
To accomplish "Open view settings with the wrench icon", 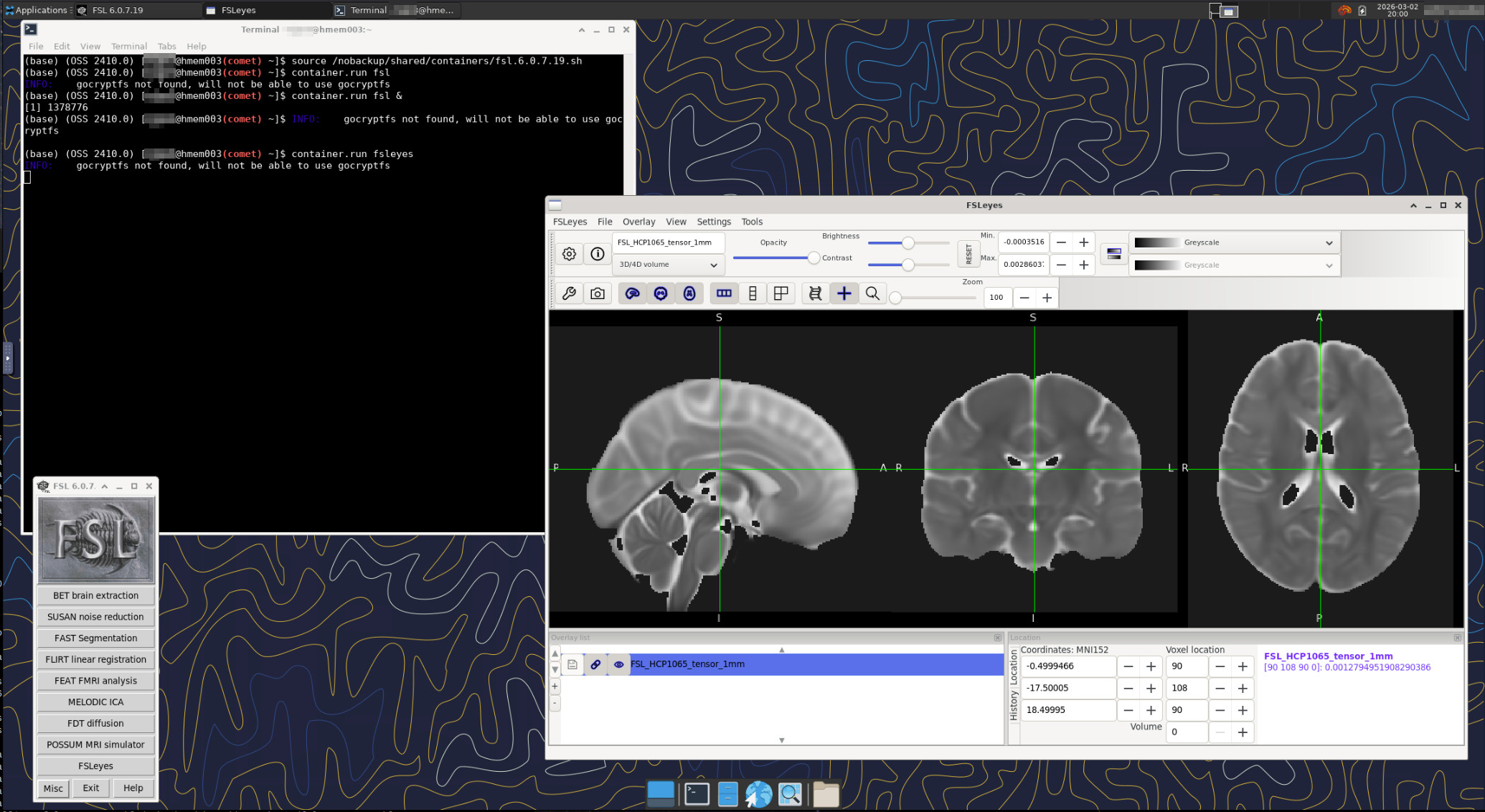I will (x=569, y=293).
